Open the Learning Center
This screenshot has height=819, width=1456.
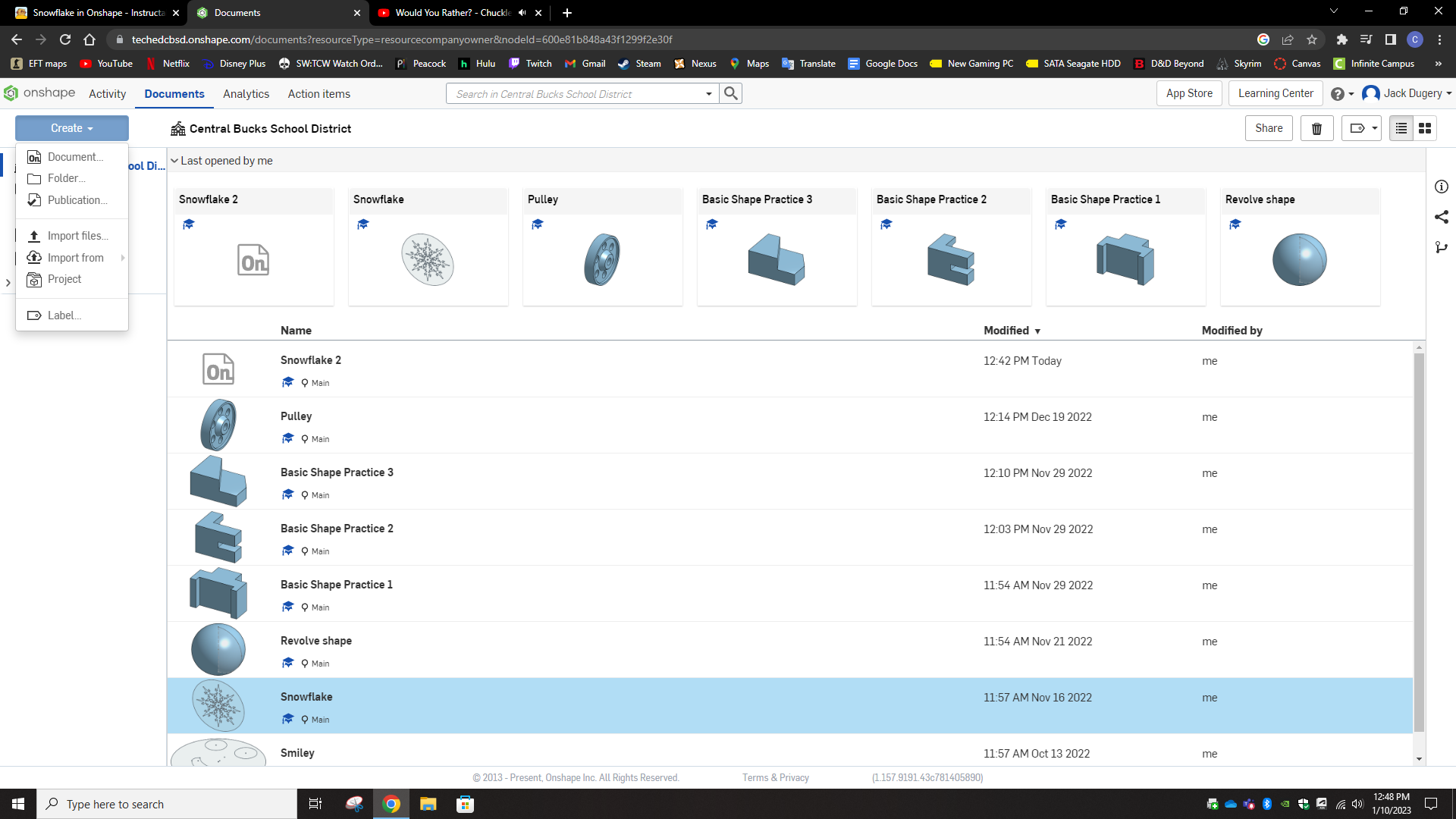1275,93
